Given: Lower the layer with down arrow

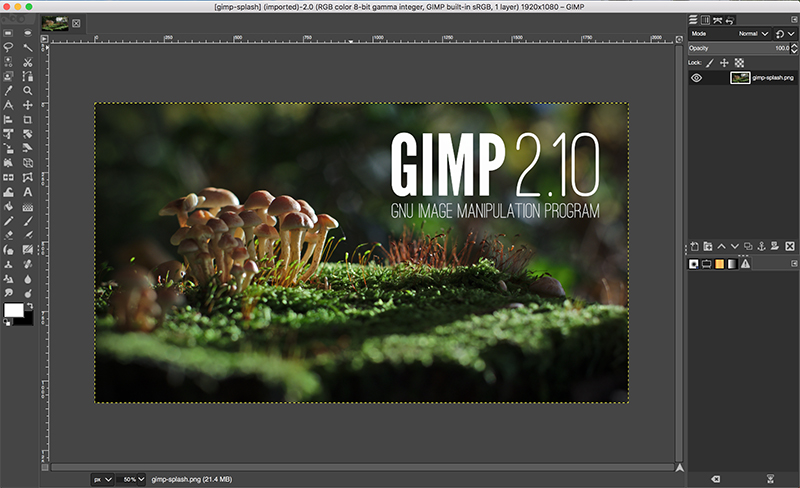Looking at the screenshot, I should point(735,247).
